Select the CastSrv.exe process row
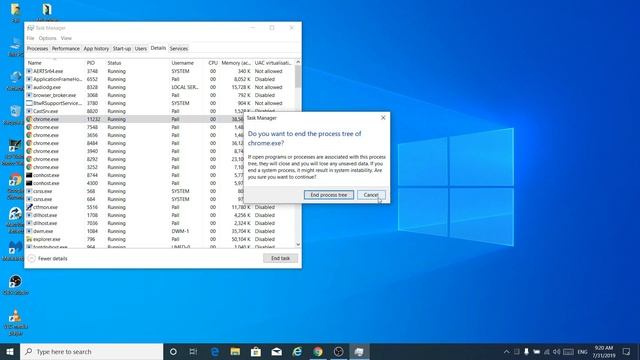This screenshot has height=360, width=640. [x=160, y=111]
